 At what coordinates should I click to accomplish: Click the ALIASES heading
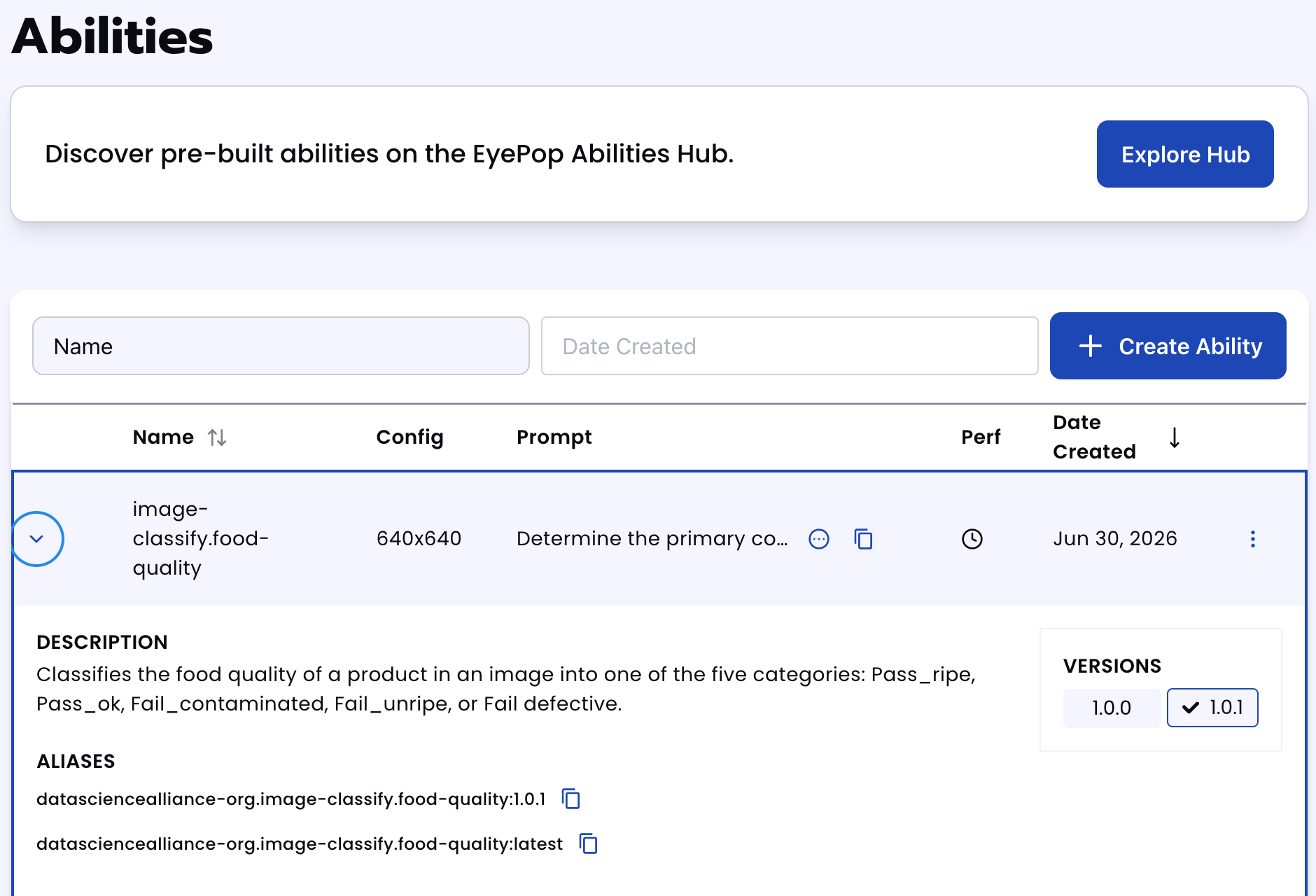pyautogui.click(x=76, y=761)
